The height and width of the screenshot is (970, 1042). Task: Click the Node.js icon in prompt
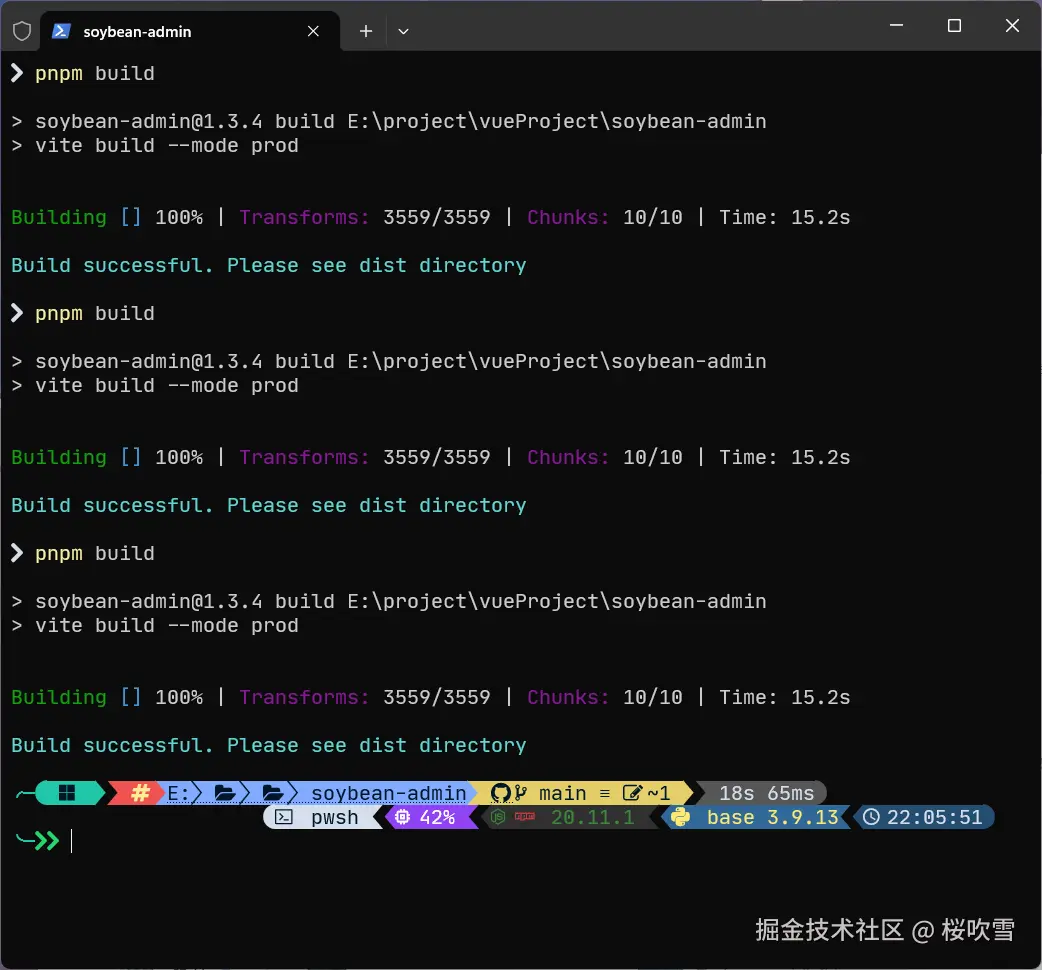[x=498, y=817]
